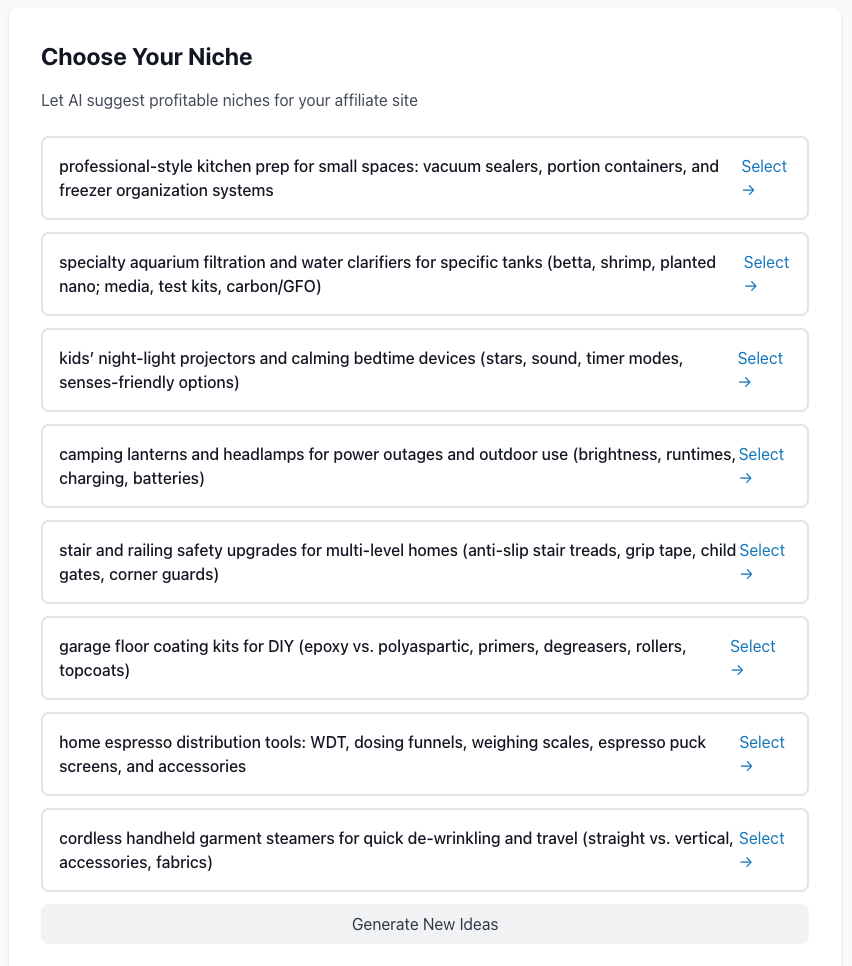Click the camping lanterns niche card text
Viewport: 852px width, 966px height.
click(397, 466)
